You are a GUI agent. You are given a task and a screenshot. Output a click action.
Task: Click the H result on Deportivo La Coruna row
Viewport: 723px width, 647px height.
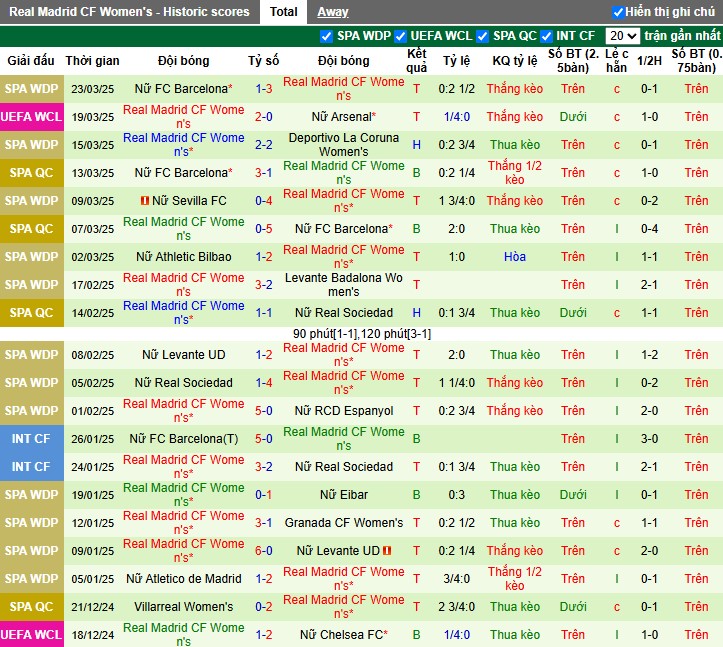[x=416, y=144]
